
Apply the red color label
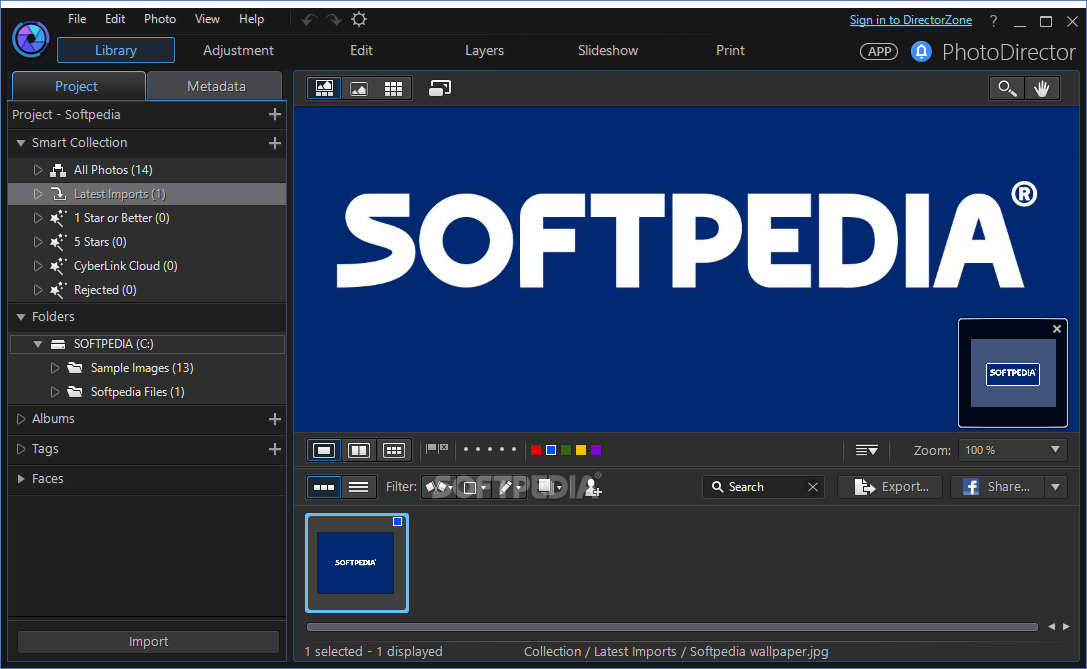pyautogui.click(x=535, y=450)
